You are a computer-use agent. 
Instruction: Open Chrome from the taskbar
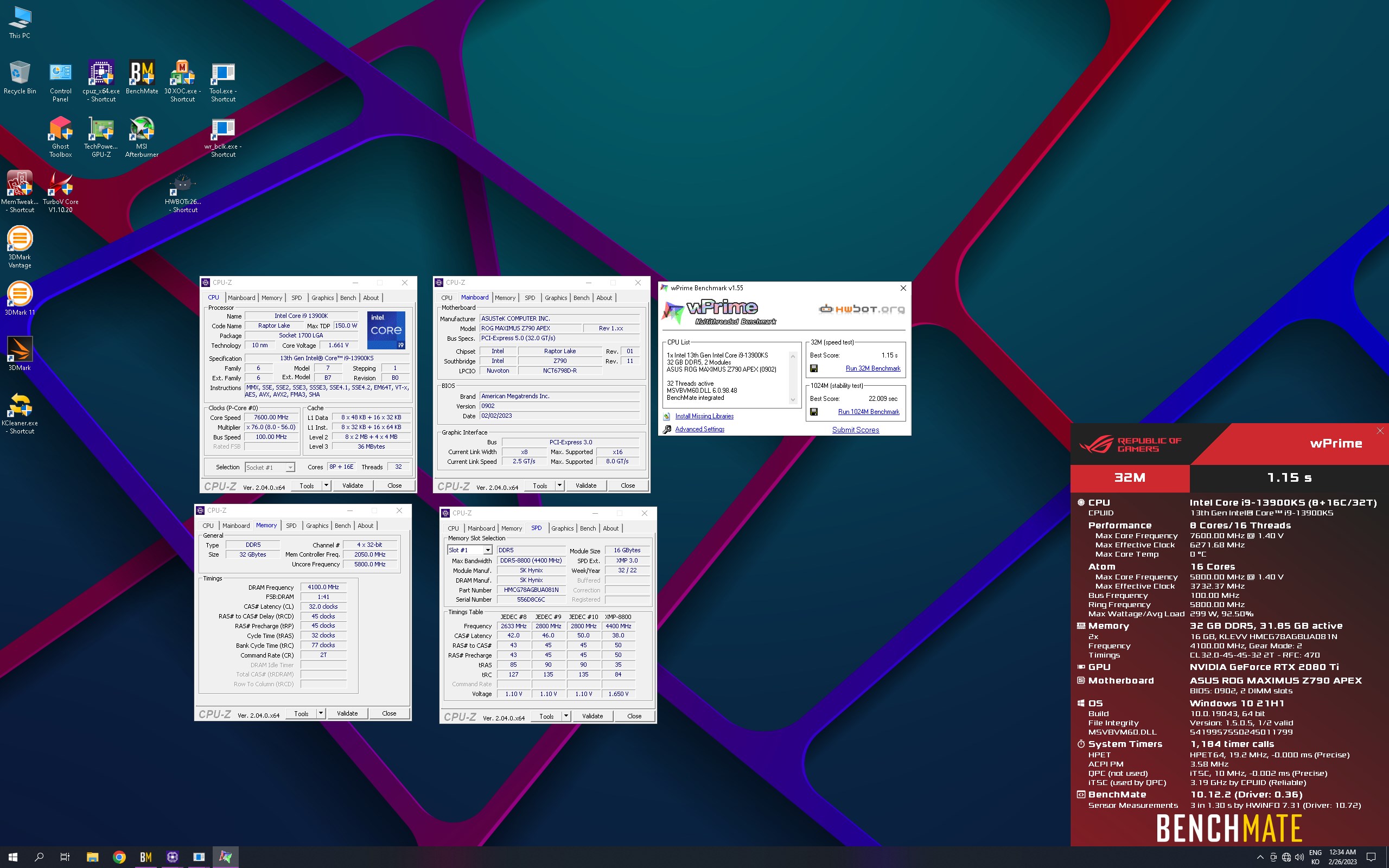[x=119, y=857]
